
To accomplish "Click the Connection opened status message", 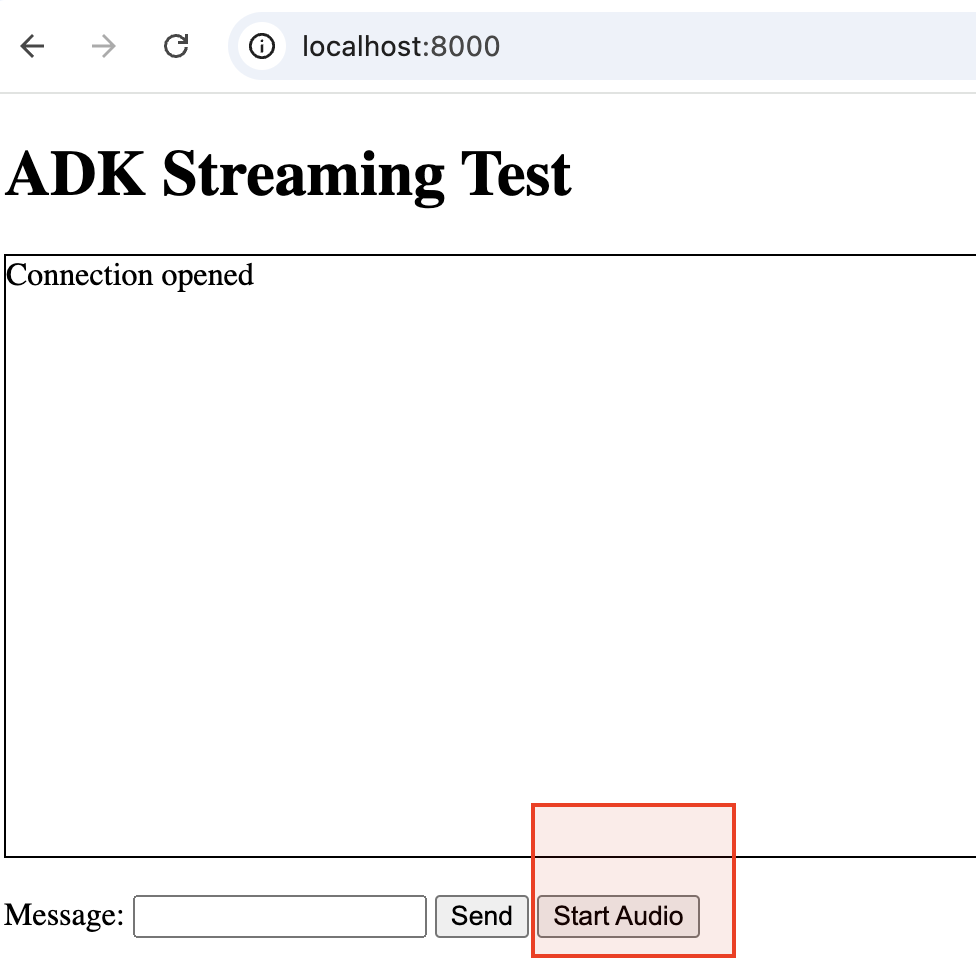I will tap(130, 275).
